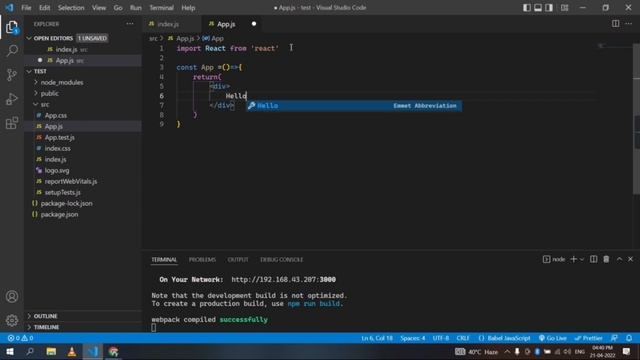Open Run and Debug view
The image size is (640, 360).
pyautogui.click(x=12, y=99)
